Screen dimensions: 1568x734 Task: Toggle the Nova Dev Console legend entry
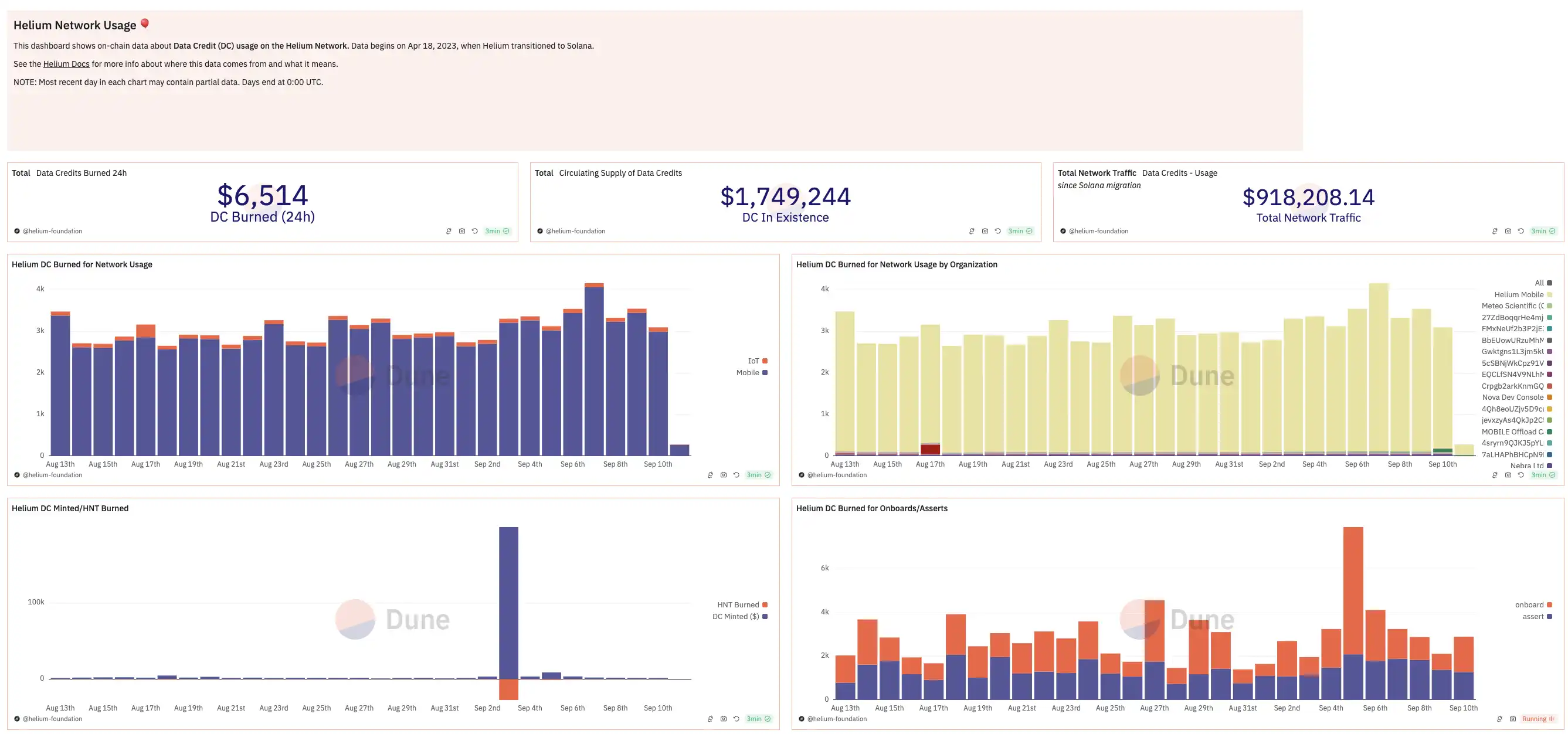click(x=1513, y=398)
